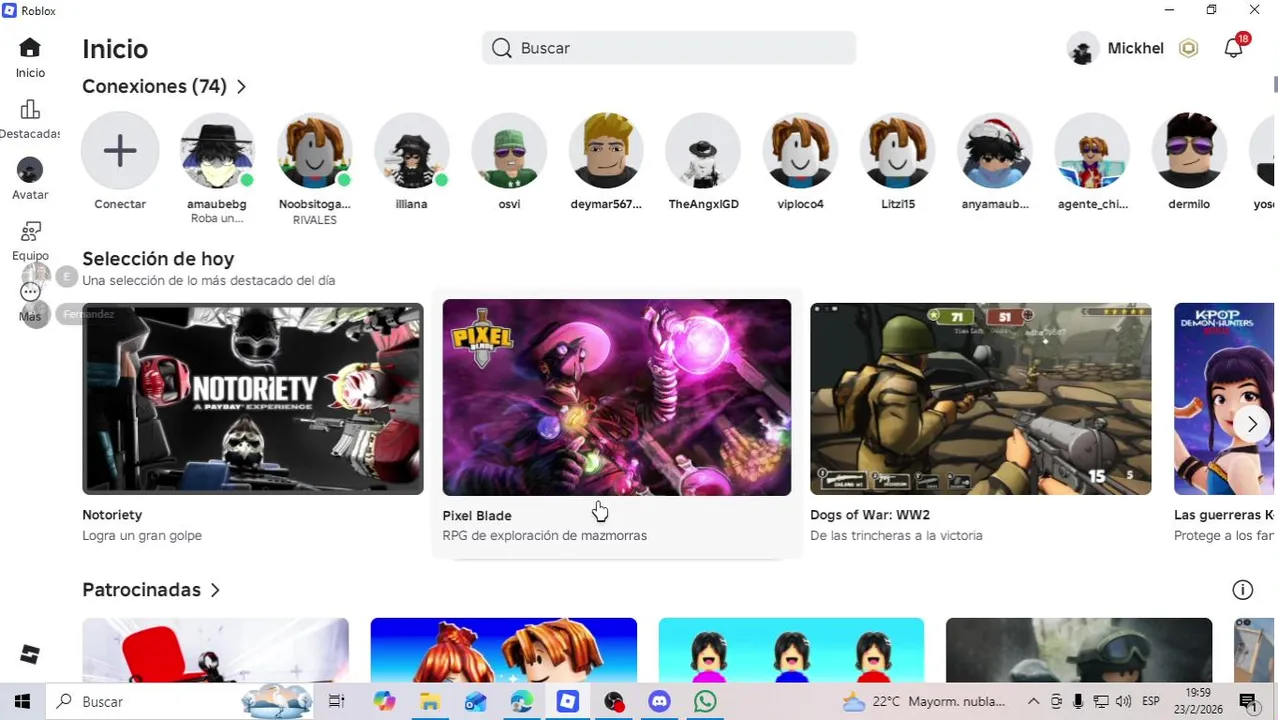Open dermilo friend avatar
Screen dimensions: 1278x720
pyautogui.click(x=1189, y=151)
